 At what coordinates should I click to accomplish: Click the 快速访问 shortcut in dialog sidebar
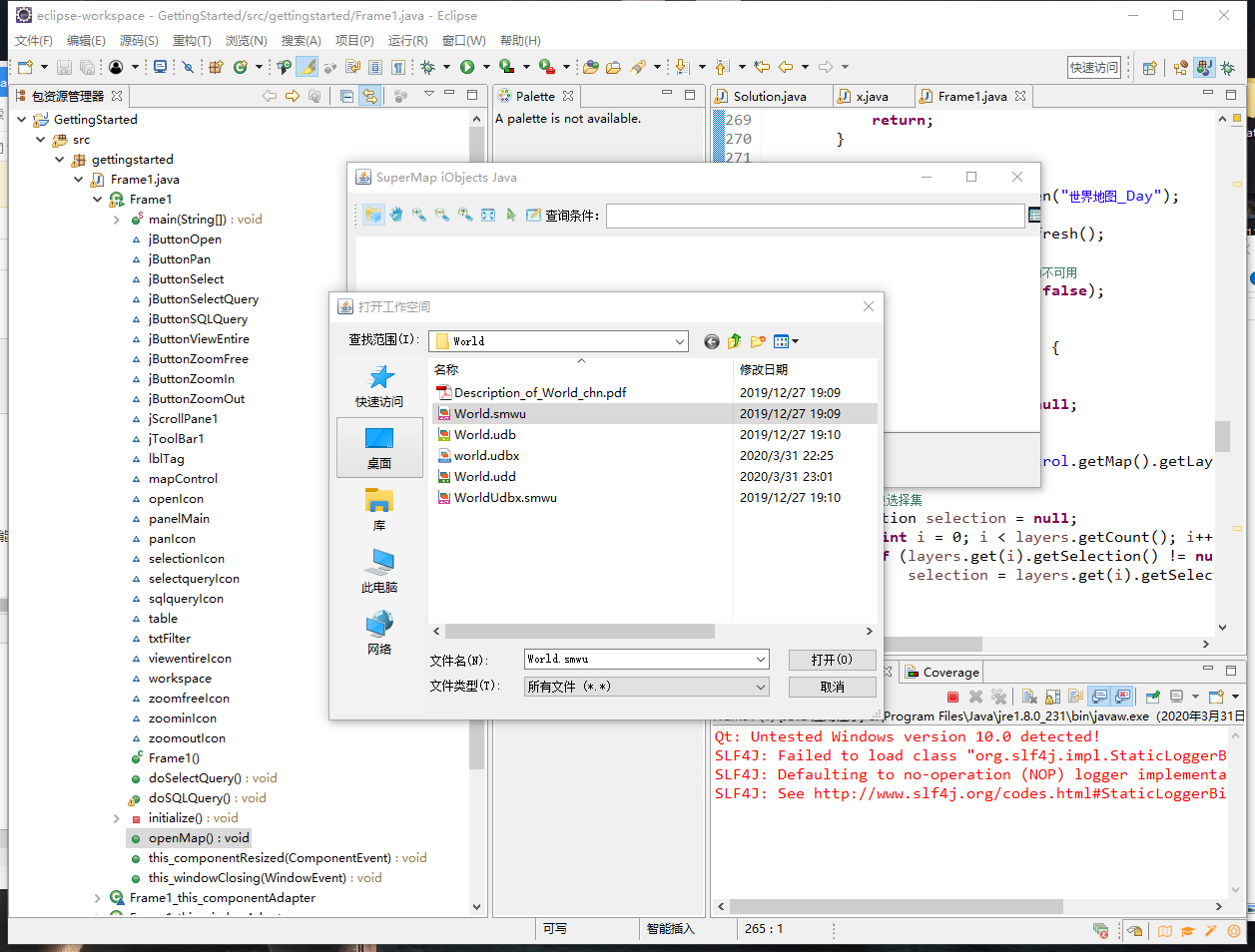click(x=379, y=386)
